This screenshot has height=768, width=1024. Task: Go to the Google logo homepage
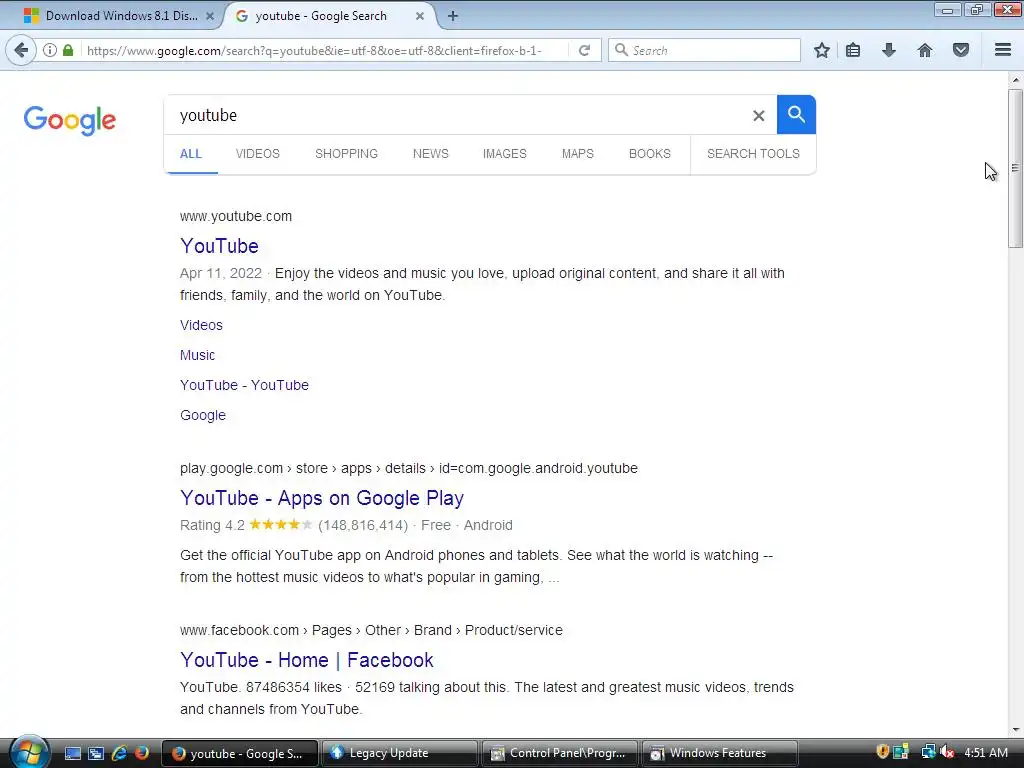(69, 120)
